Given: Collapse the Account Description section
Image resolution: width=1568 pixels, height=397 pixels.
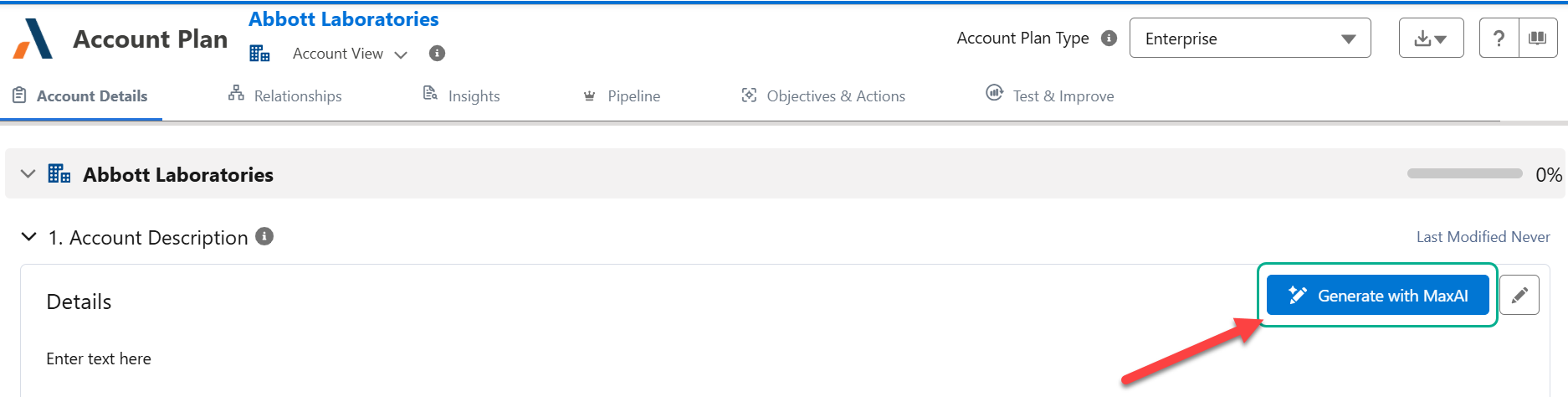Looking at the screenshot, I should tap(29, 237).
